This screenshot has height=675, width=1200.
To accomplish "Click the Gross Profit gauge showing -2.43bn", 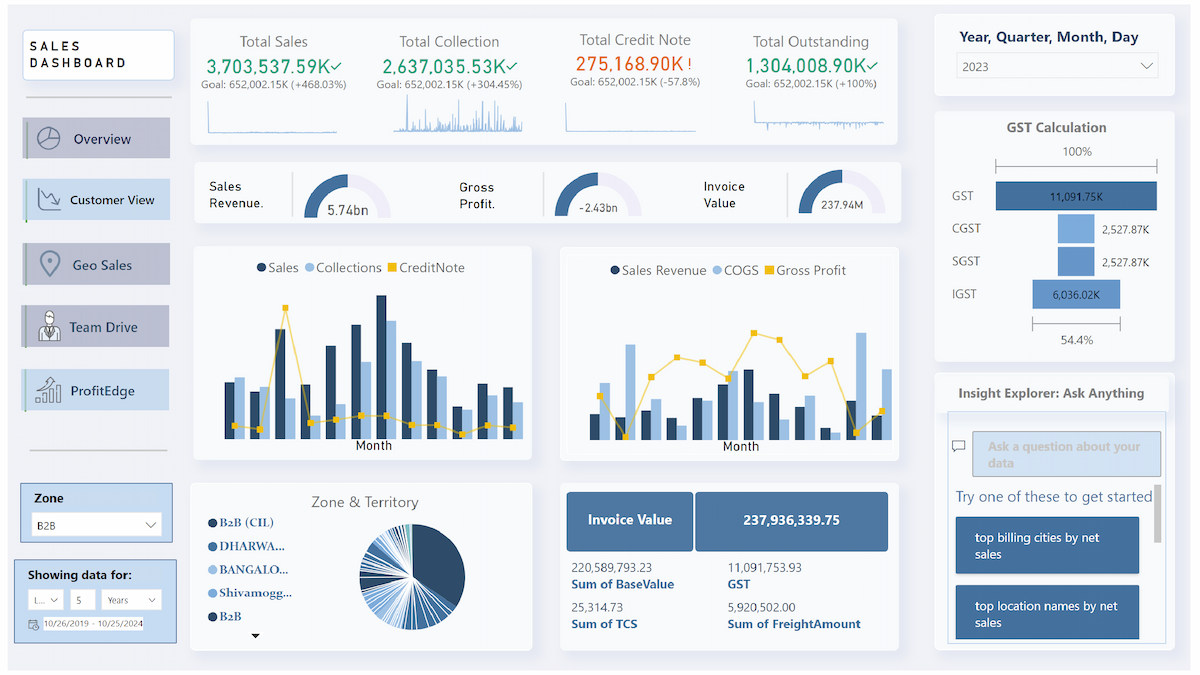I will point(597,195).
